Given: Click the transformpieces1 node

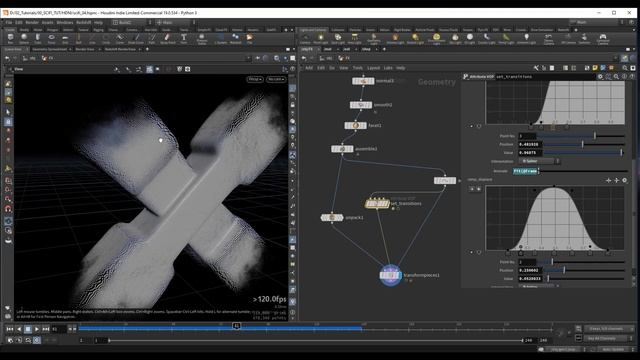Looking at the screenshot, I should (x=390, y=275).
